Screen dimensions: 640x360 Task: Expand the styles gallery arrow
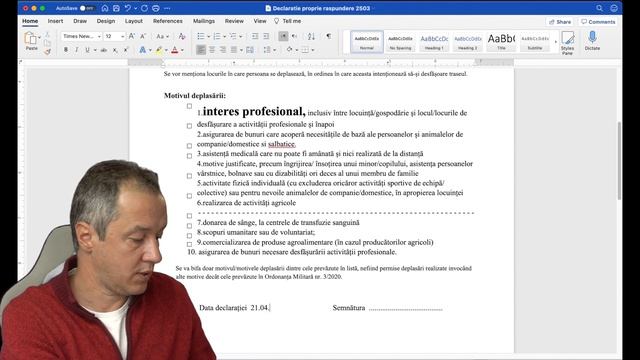555,42
